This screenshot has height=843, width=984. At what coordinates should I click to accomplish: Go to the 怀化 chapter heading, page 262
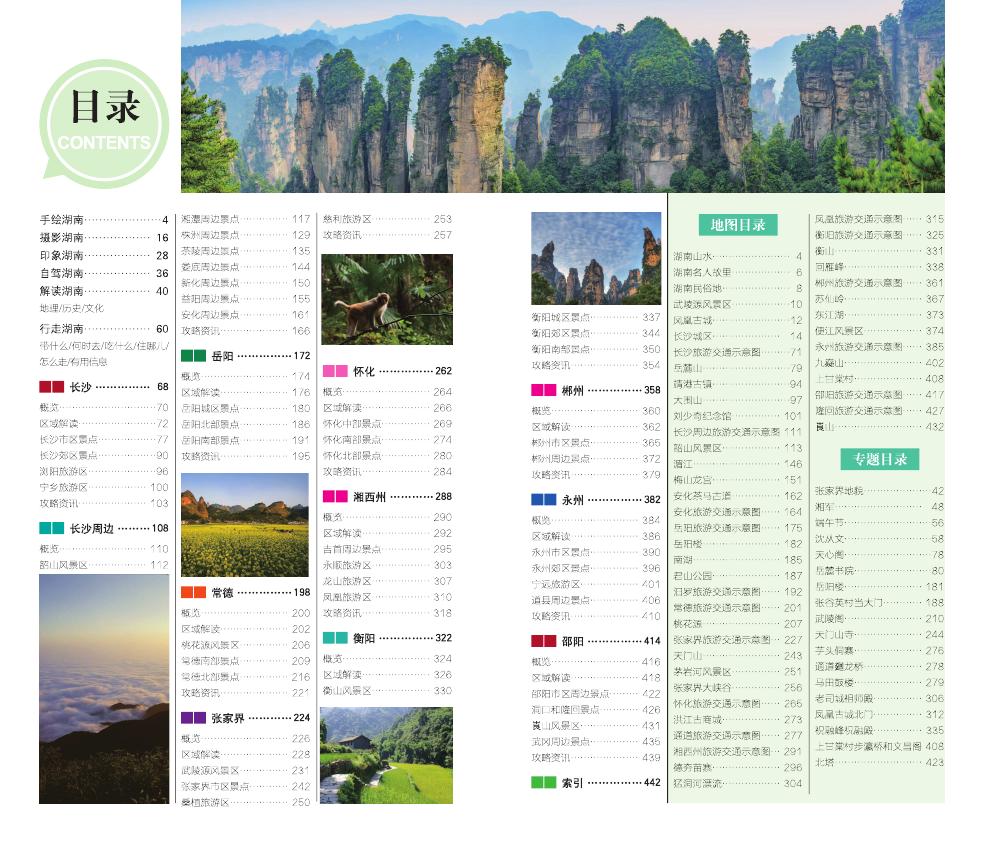386,371
